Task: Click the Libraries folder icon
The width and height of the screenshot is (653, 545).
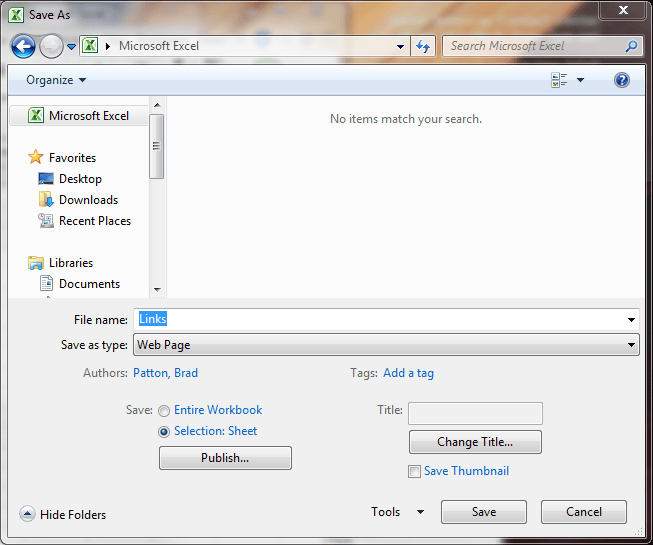Action: point(36,263)
